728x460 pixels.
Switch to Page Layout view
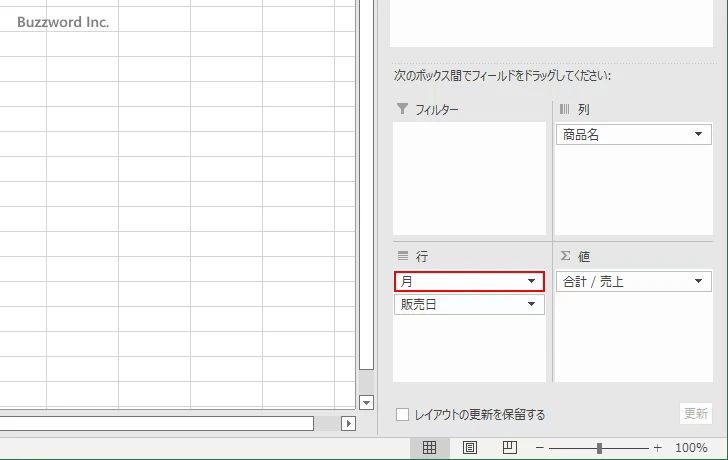tap(470, 447)
